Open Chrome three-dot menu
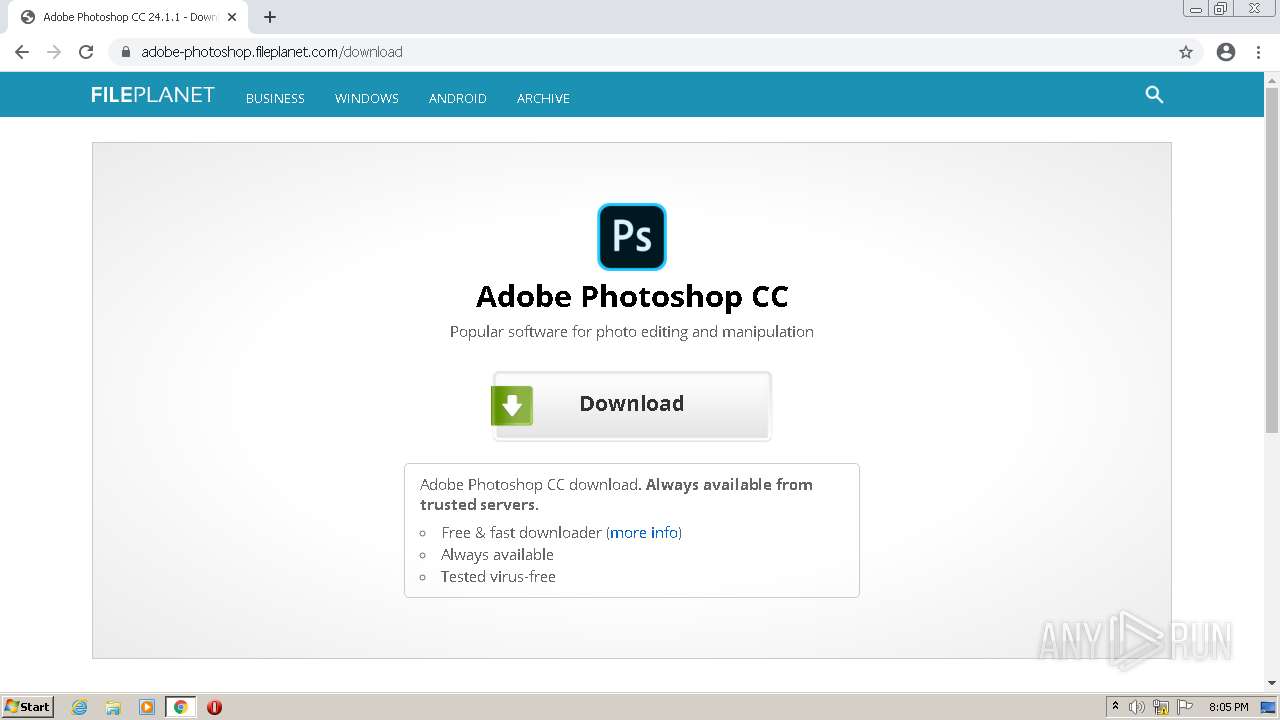The image size is (1280, 720). (1259, 52)
